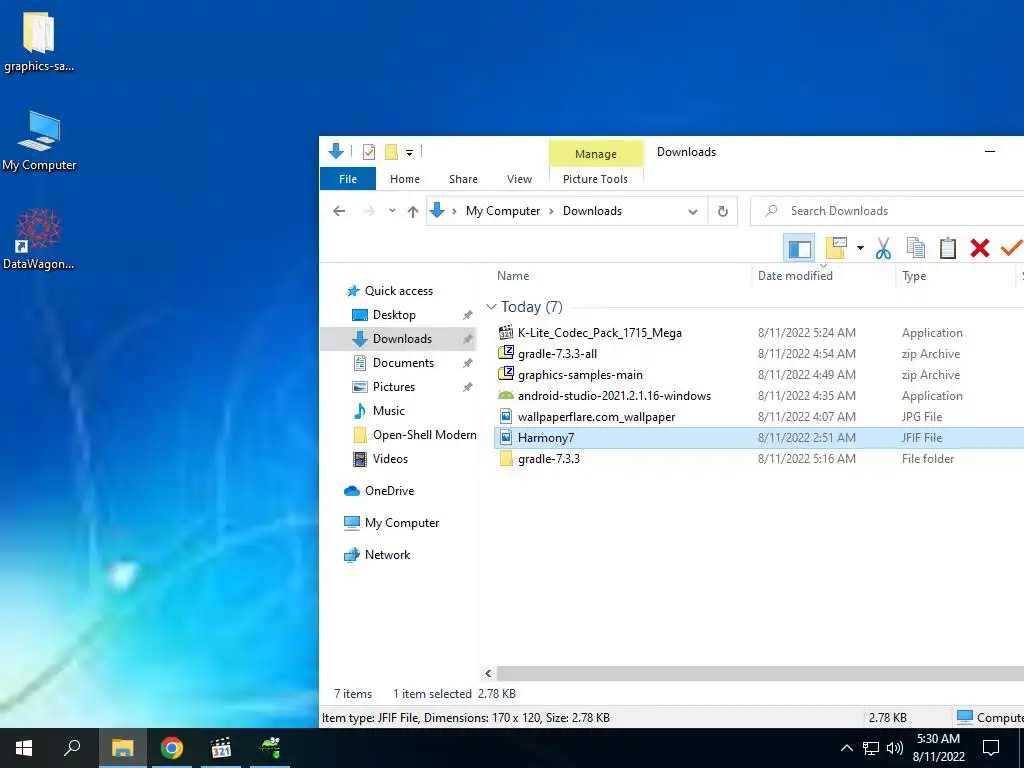
Task: Open the dropdown arrow beside new folder icon
Action: (x=860, y=248)
